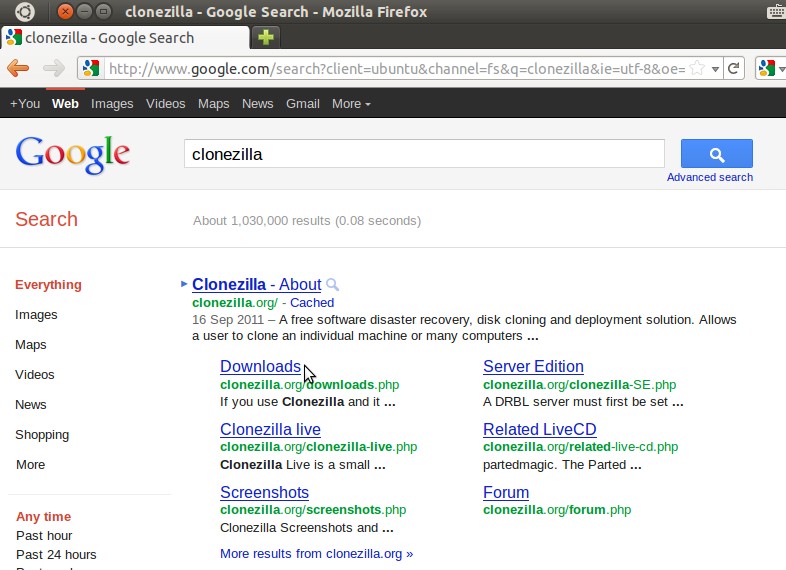Image resolution: width=786 pixels, height=570 pixels.
Task: Limit results to Past 24 hours
Action: point(56,554)
